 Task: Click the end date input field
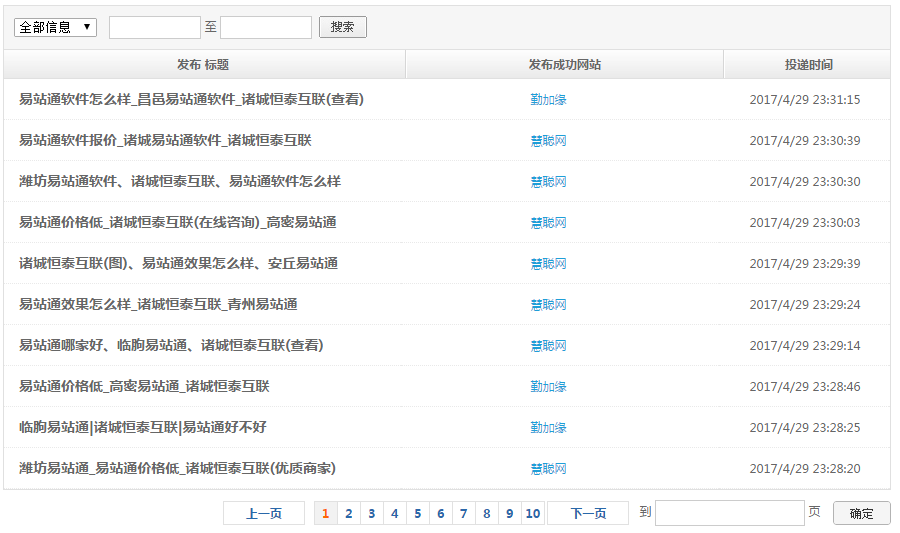265,27
